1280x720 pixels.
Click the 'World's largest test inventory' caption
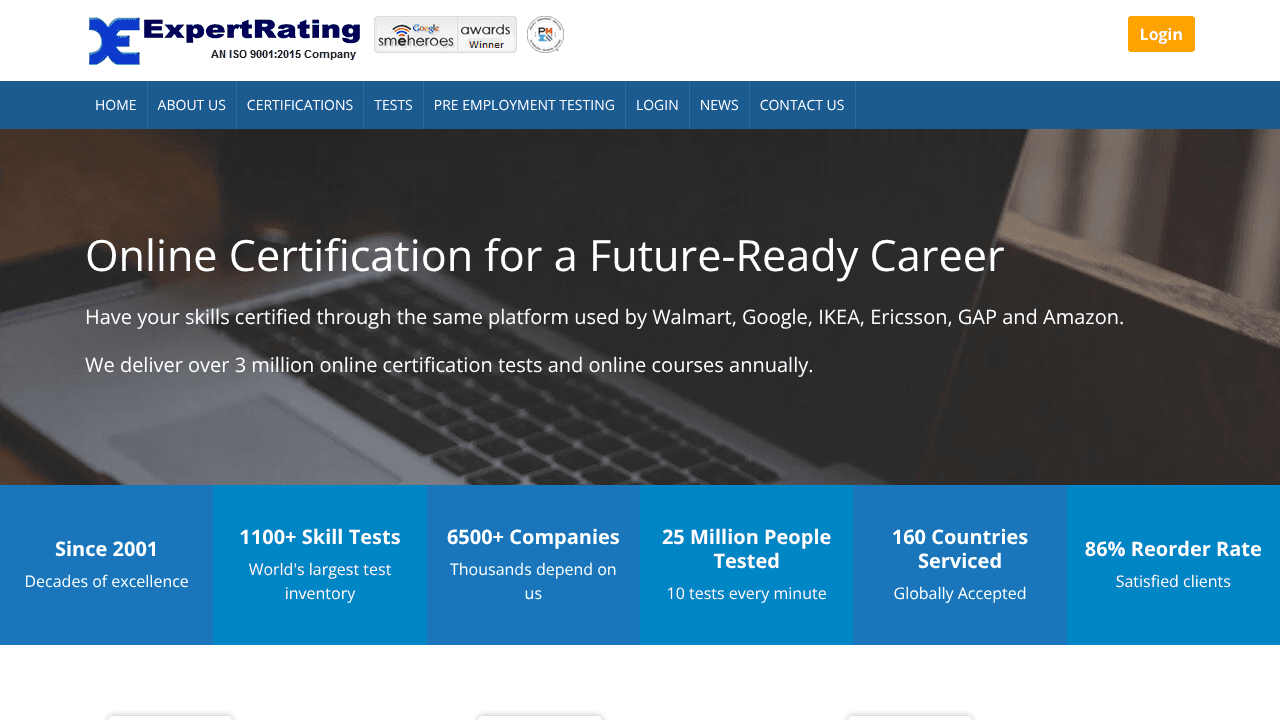coord(320,581)
